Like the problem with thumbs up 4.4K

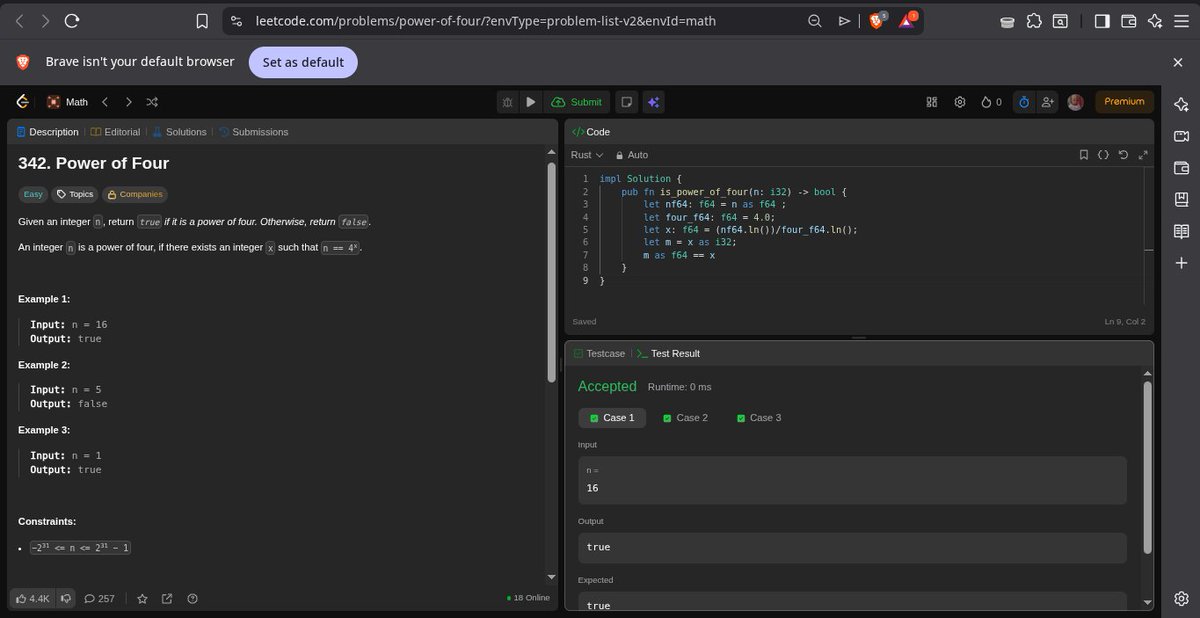[x=31, y=599]
